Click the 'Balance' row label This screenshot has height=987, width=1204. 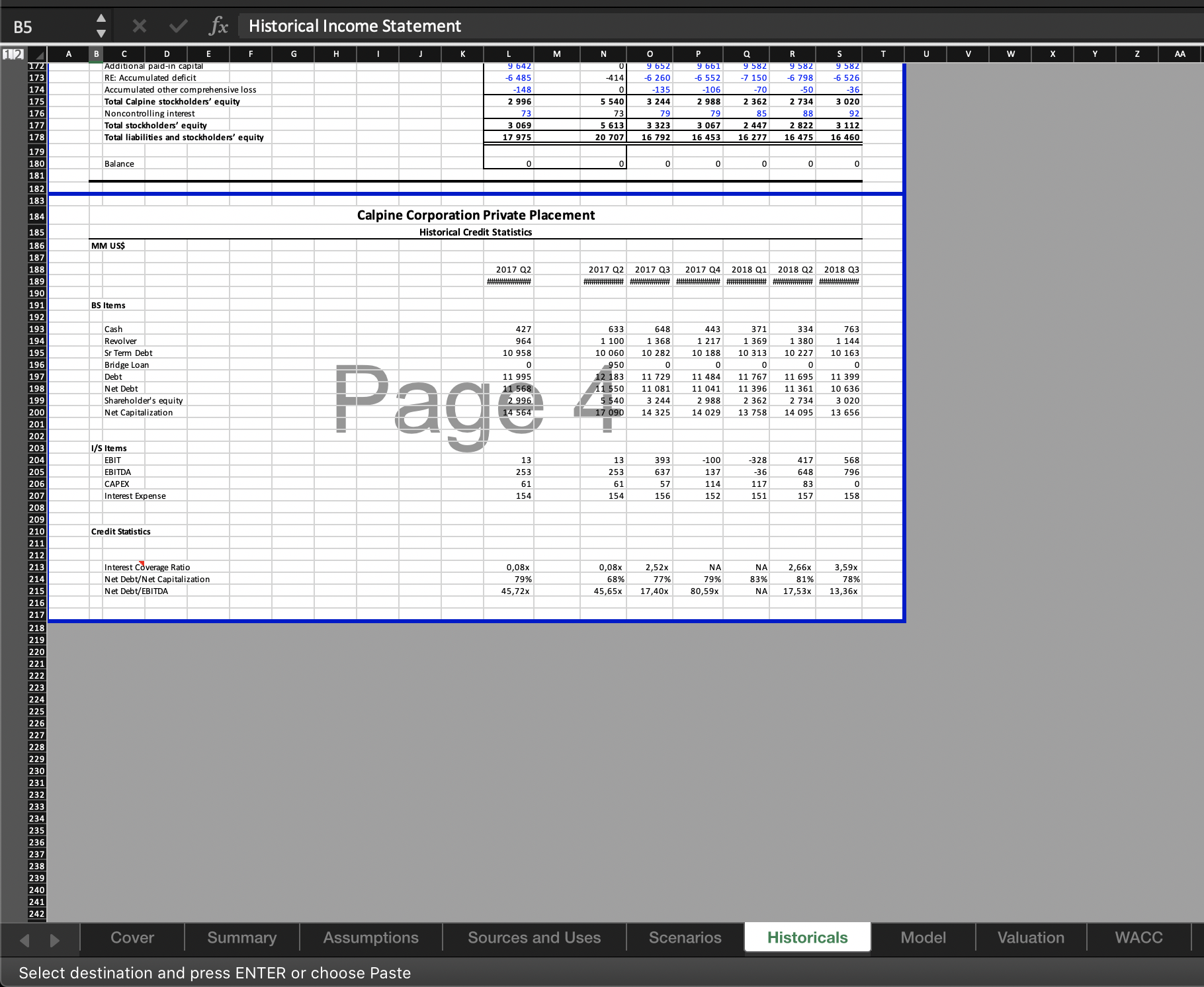point(119,163)
